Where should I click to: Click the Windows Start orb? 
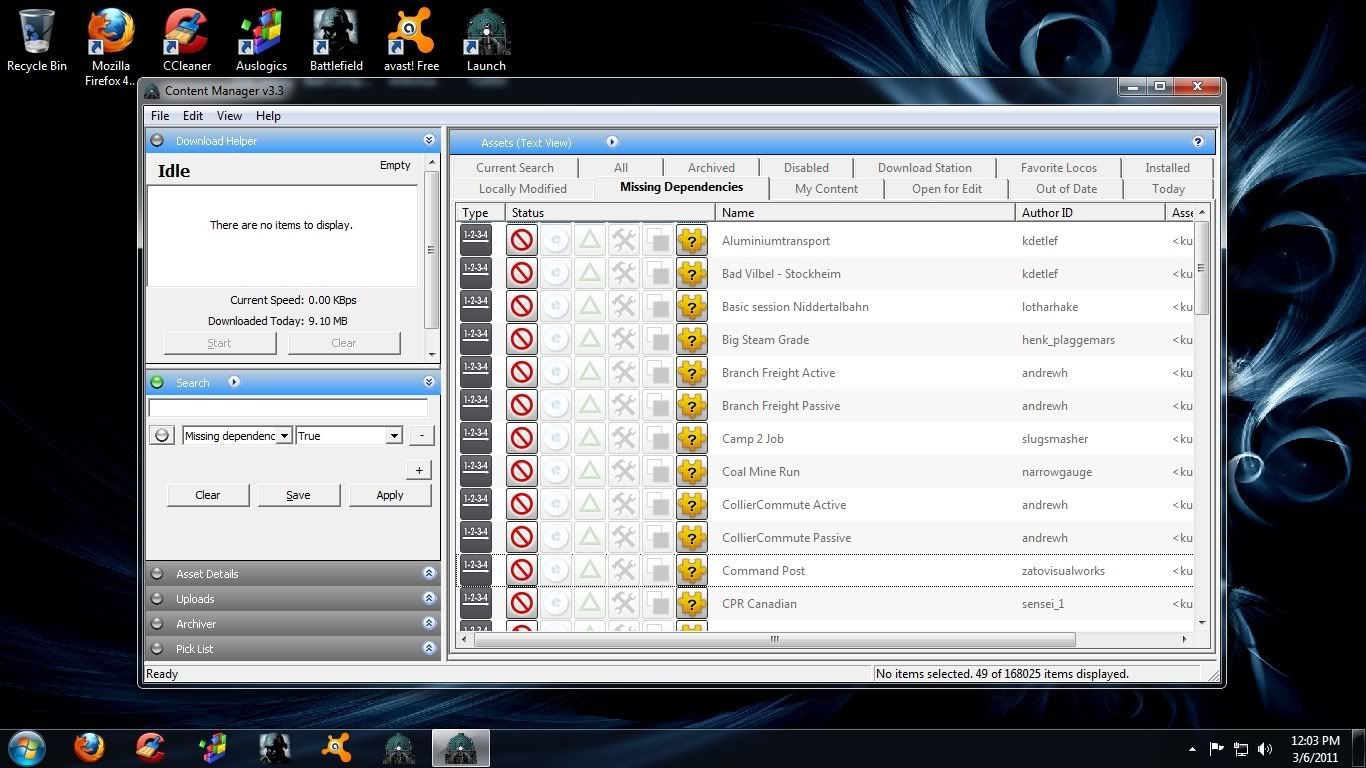(26, 747)
